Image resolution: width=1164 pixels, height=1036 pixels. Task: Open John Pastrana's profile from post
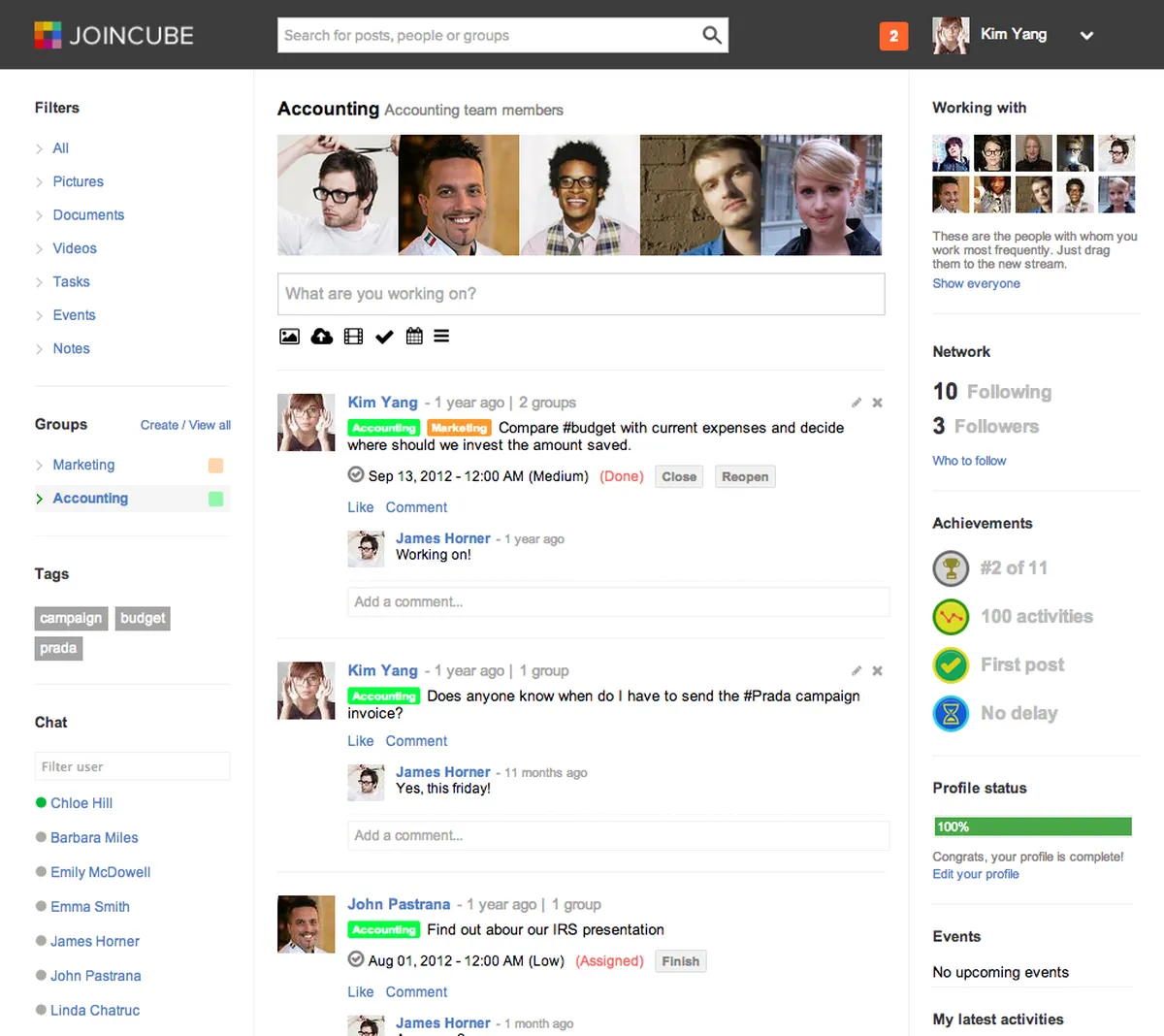point(399,904)
